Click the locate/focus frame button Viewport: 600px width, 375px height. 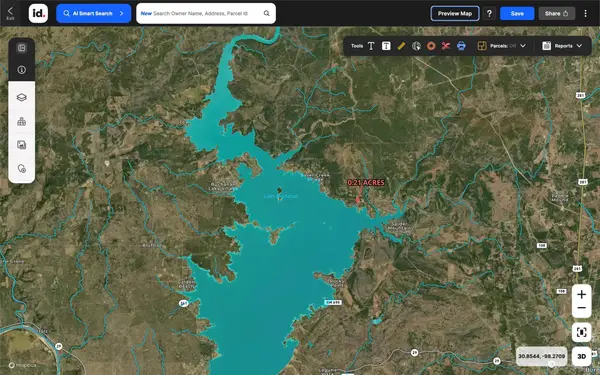tap(582, 332)
